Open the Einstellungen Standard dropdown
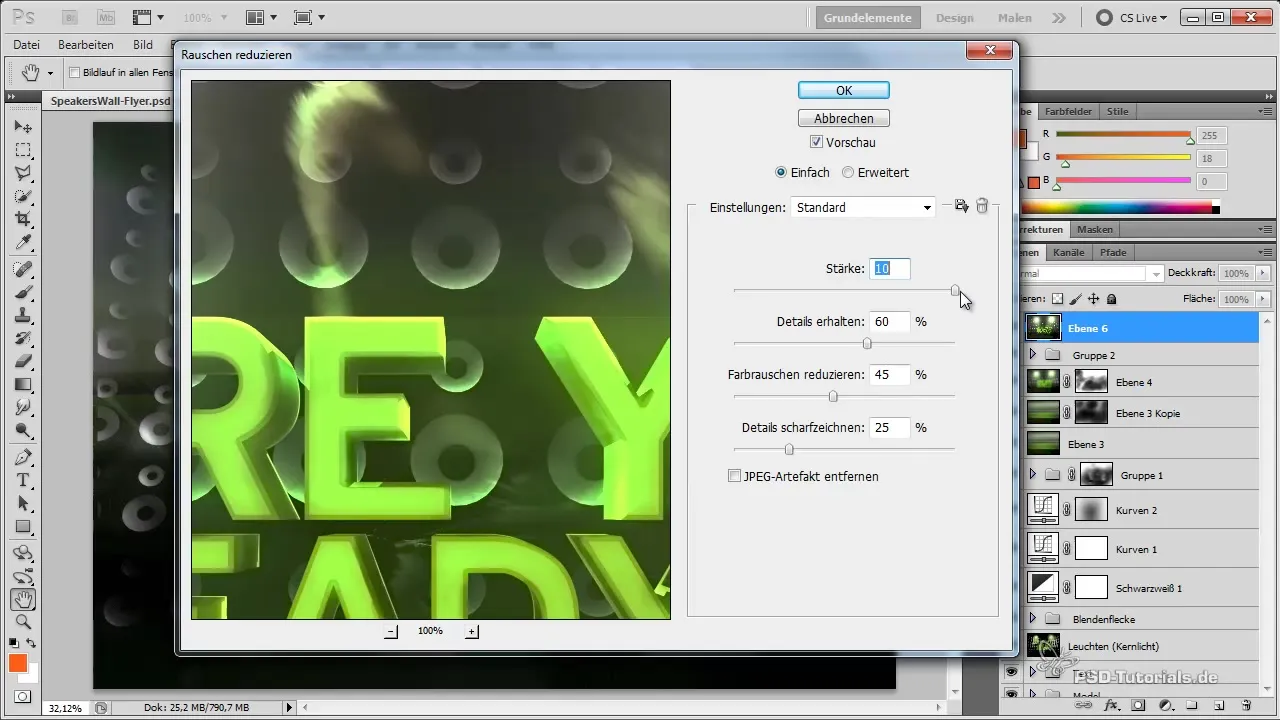Viewport: 1280px width, 720px height. [863, 207]
